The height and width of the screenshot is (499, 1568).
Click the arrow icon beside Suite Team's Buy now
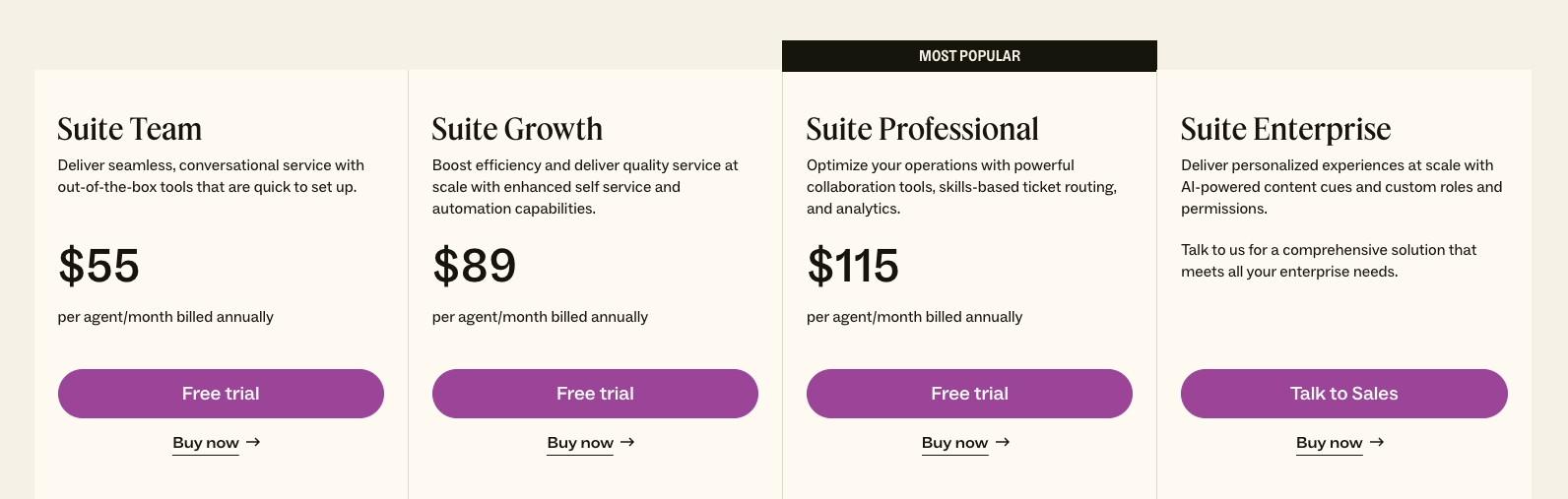253,443
